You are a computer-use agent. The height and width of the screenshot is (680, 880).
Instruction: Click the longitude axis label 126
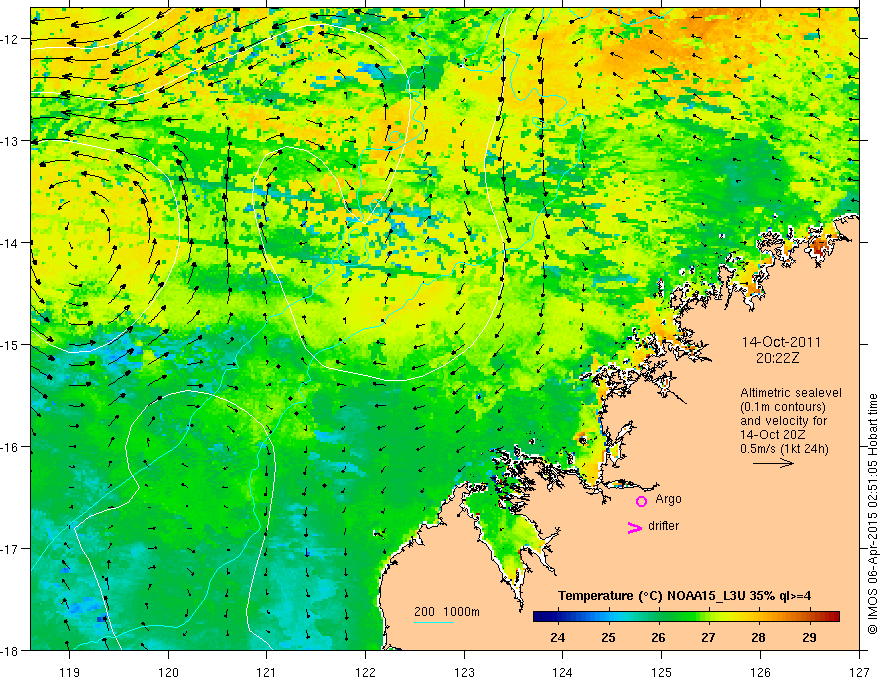(760, 672)
